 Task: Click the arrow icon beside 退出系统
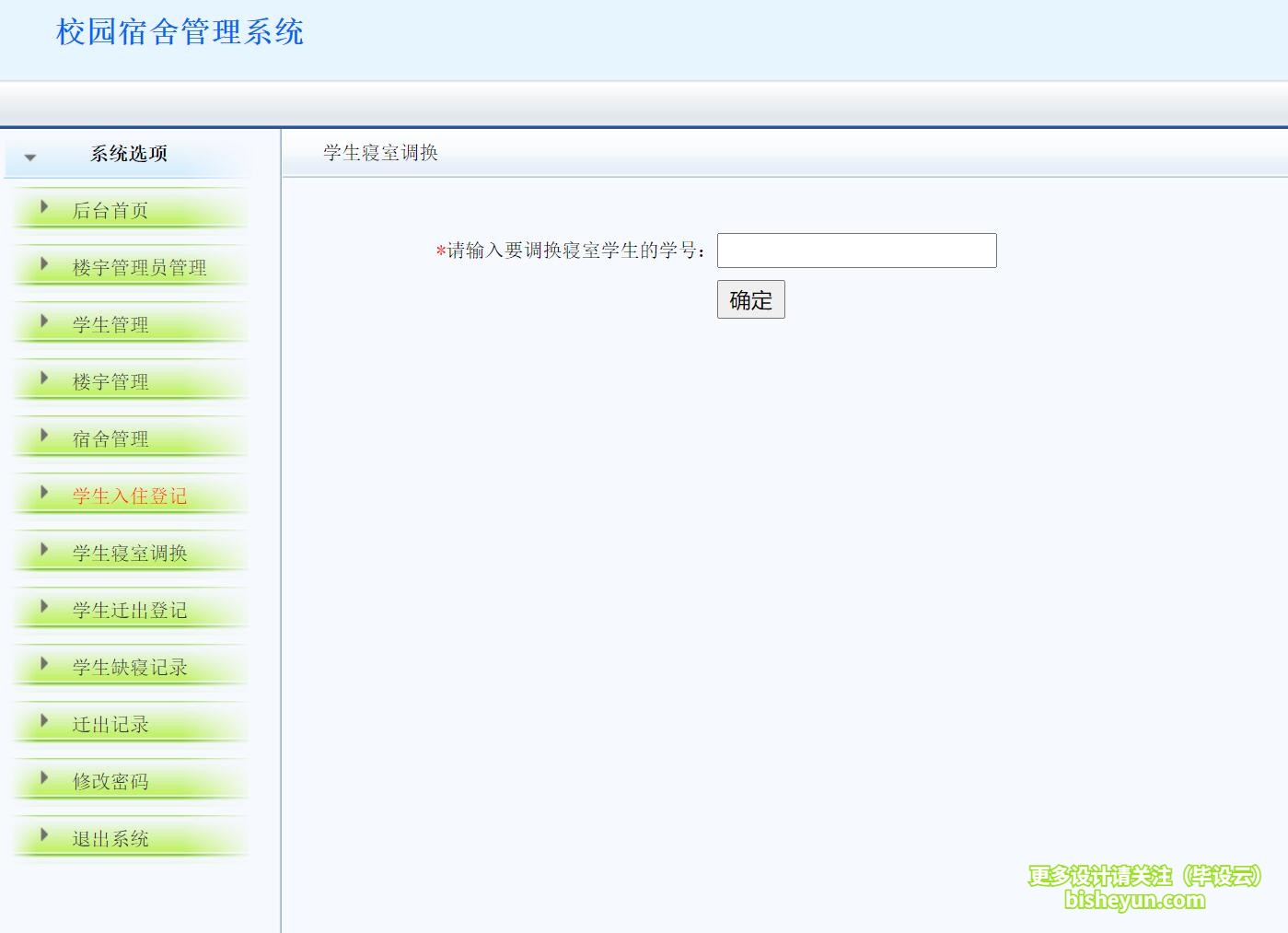pos(43,835)
